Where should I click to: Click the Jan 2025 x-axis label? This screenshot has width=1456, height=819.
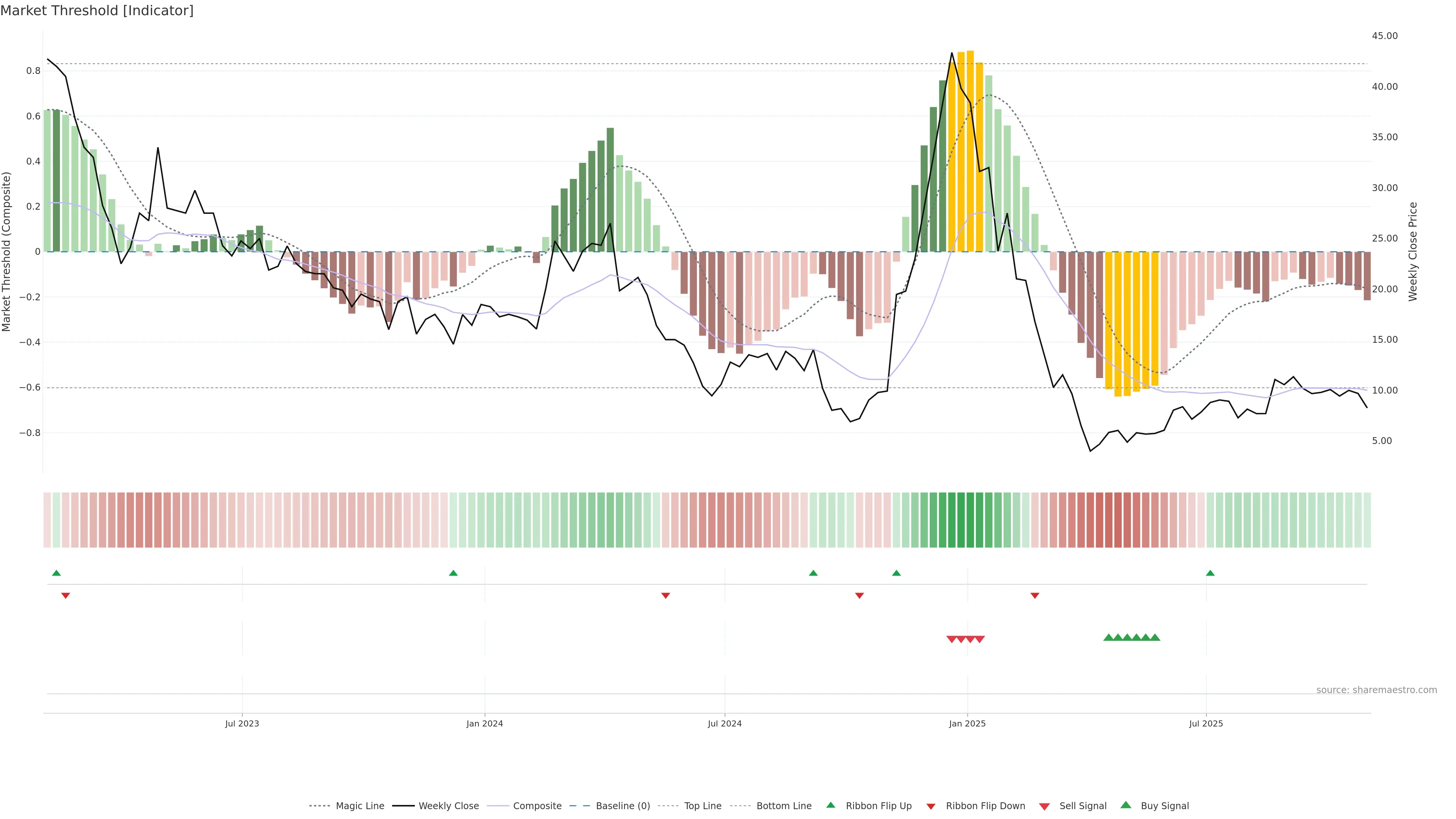click(967, 723)
